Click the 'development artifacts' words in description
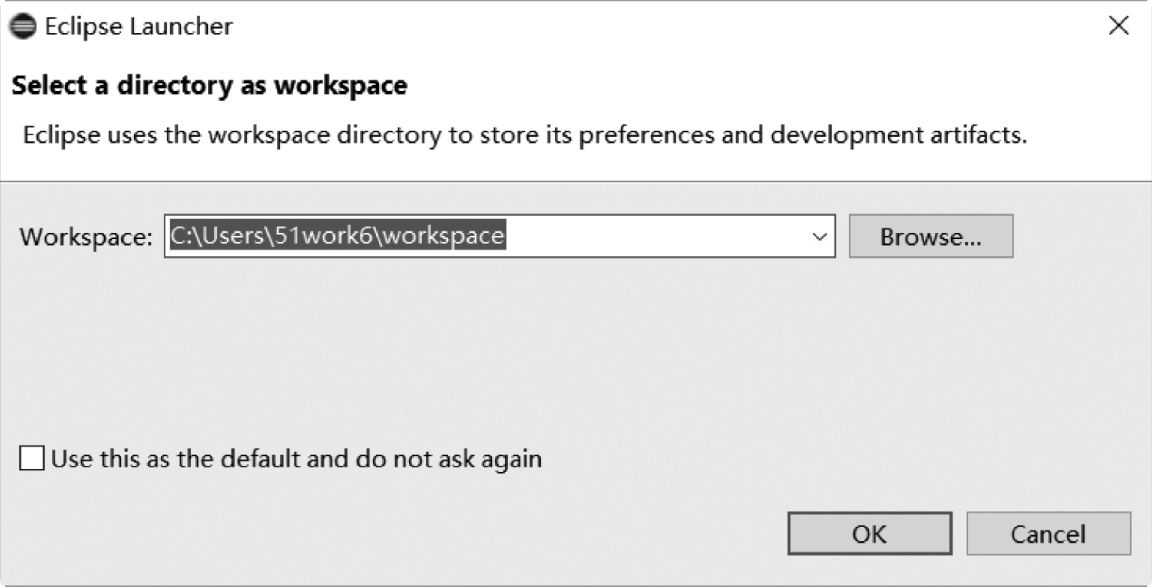The width and height of the screenshot is (1152, 587). pos(899,135)
